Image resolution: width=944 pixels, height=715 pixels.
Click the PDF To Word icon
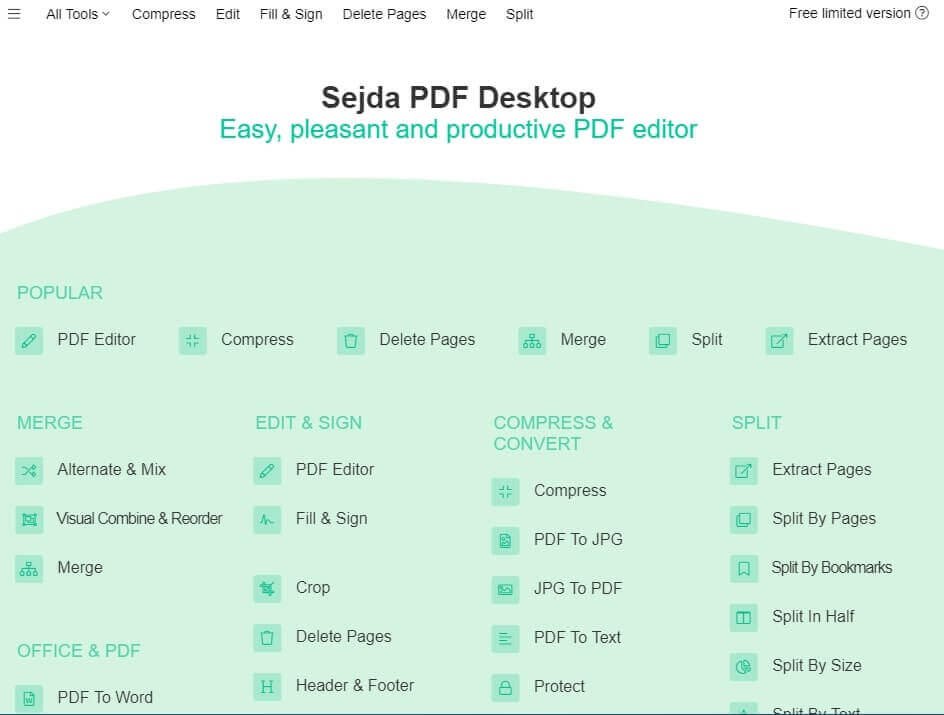(29, 699)
